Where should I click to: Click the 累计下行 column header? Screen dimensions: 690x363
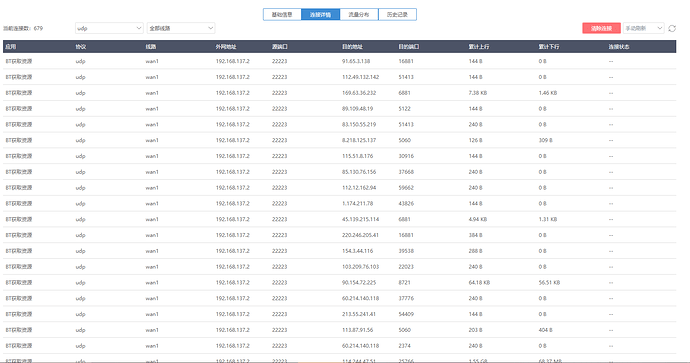[x=549, y=47]
